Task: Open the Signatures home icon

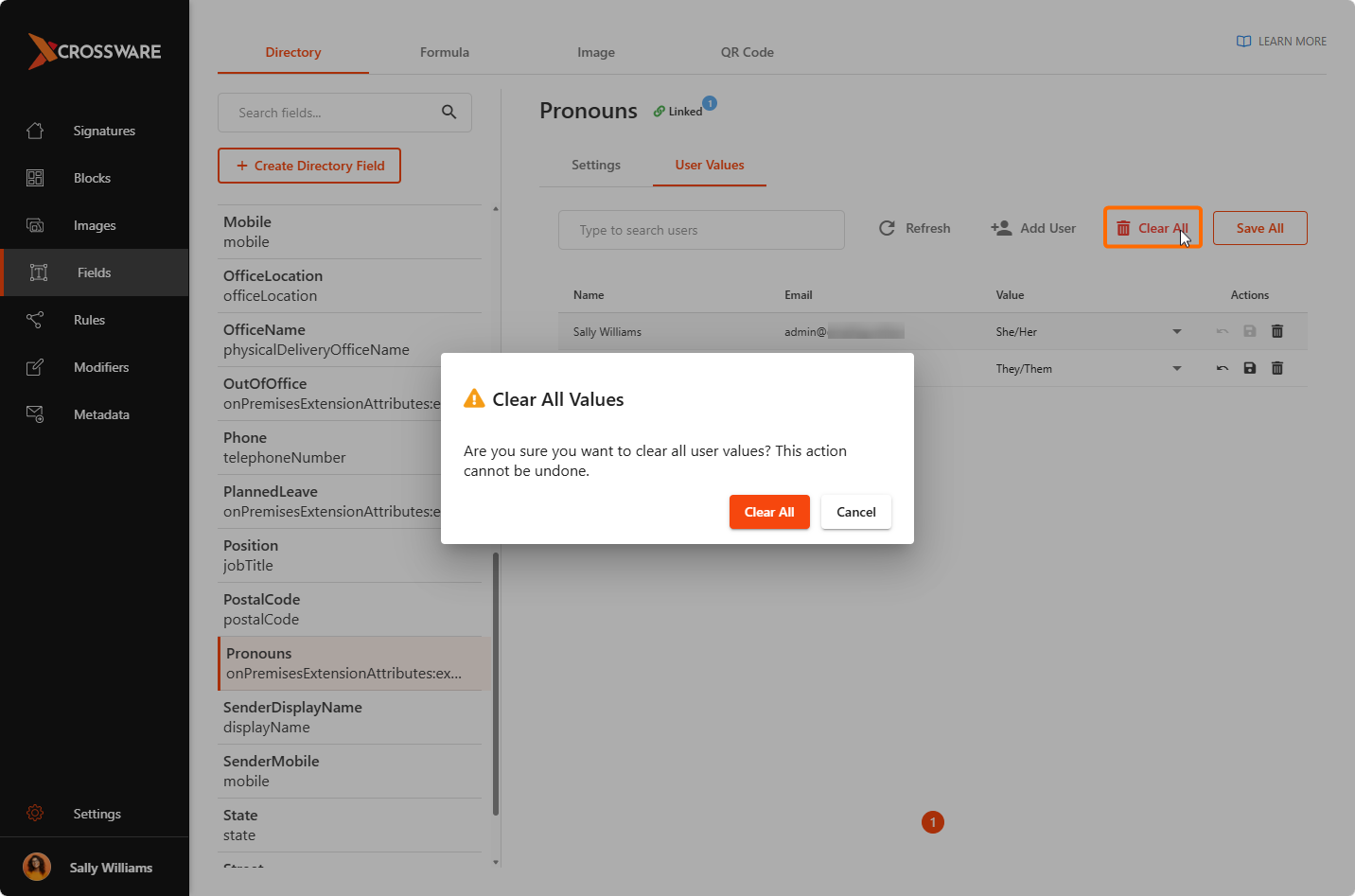Action: click(x=35, y=131)
